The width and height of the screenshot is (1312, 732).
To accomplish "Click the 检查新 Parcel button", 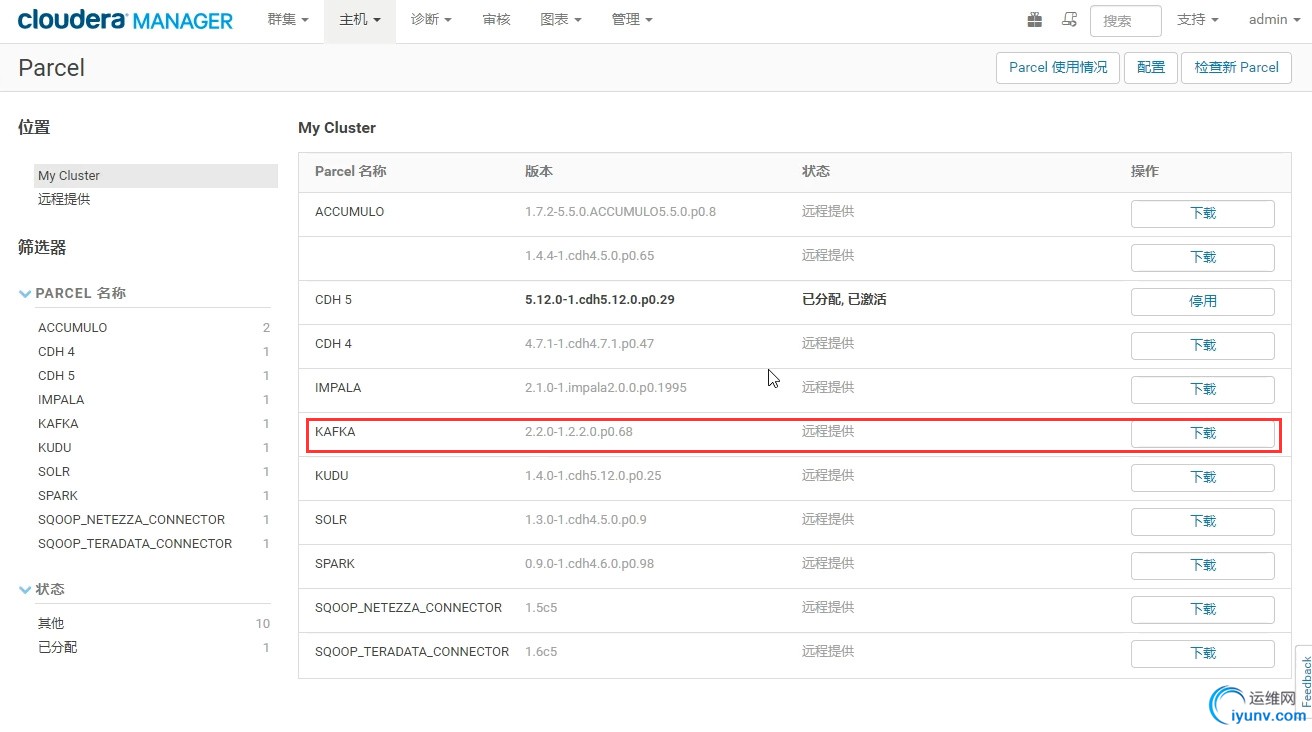I will point(1237,67).
